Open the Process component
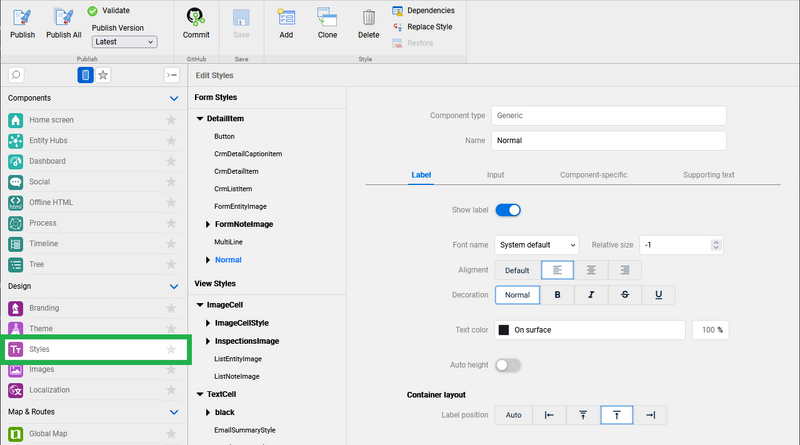Screen dimensions: 800x445 94,223
